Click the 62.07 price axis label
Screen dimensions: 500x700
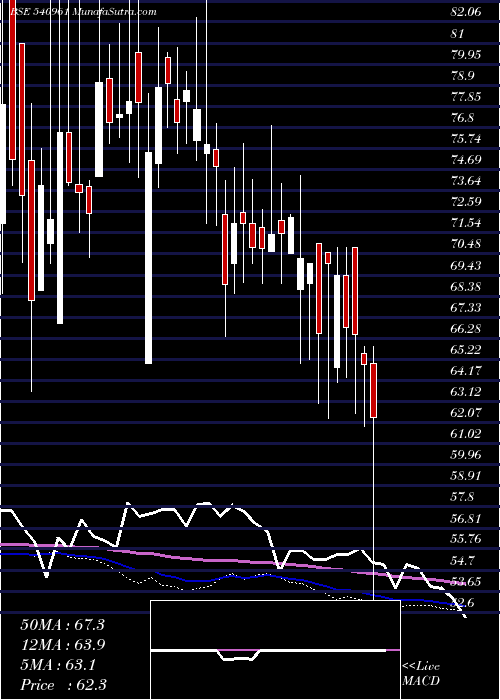pyautogui.click(x=466, y=412)
